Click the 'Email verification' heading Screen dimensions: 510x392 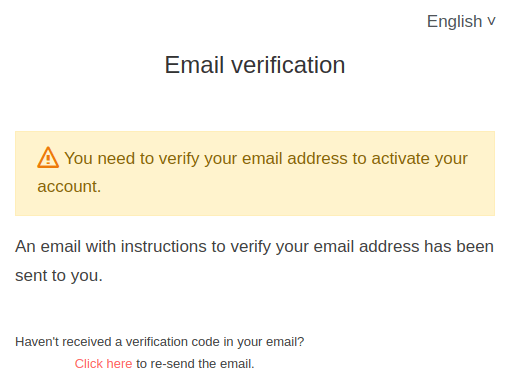tap(255, 65)
